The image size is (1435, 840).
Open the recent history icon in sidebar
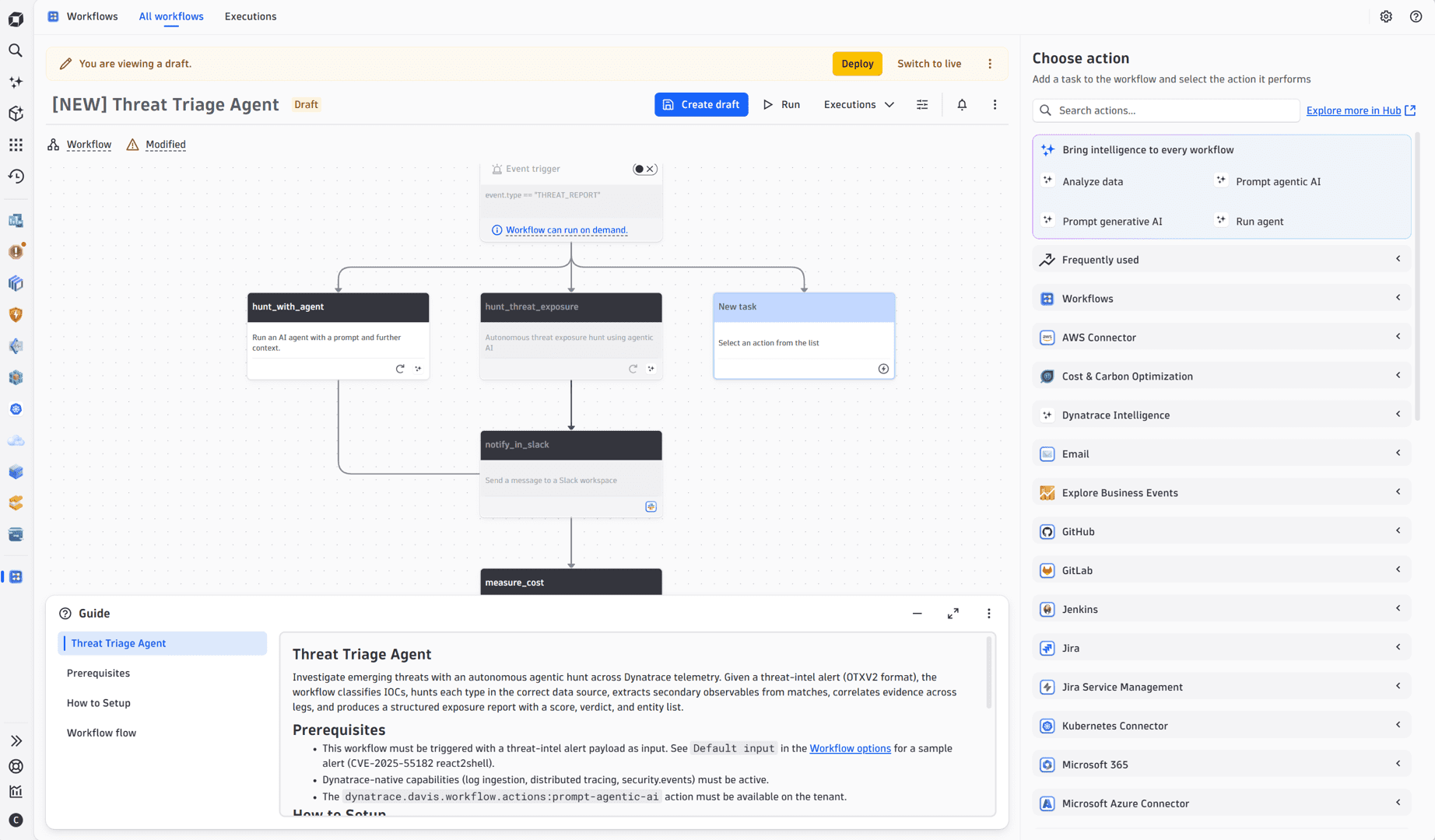16,177
